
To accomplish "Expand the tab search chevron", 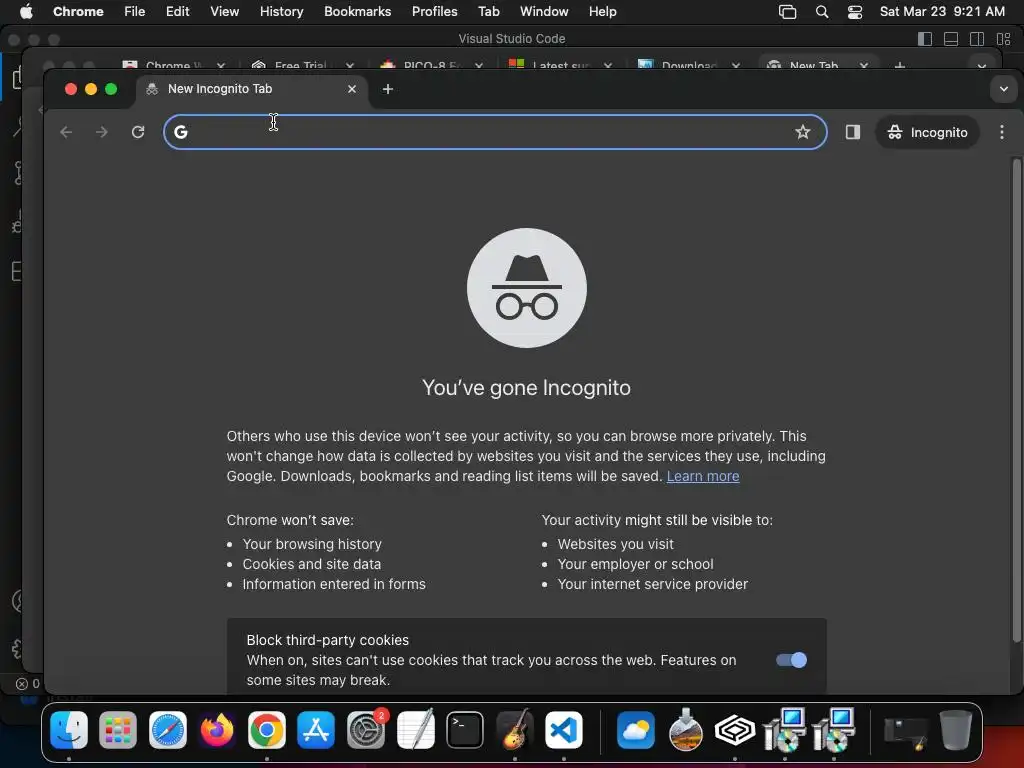I will (x=1004, y=89).
